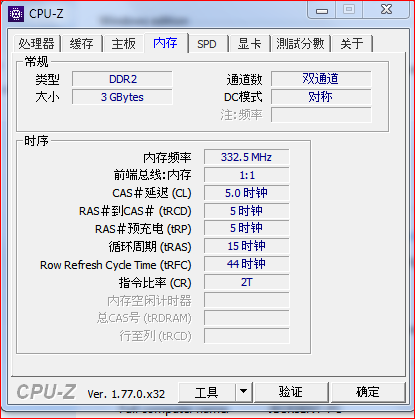Click the DDR2 memory type value
415x419 pixels.
coord(122,79)
